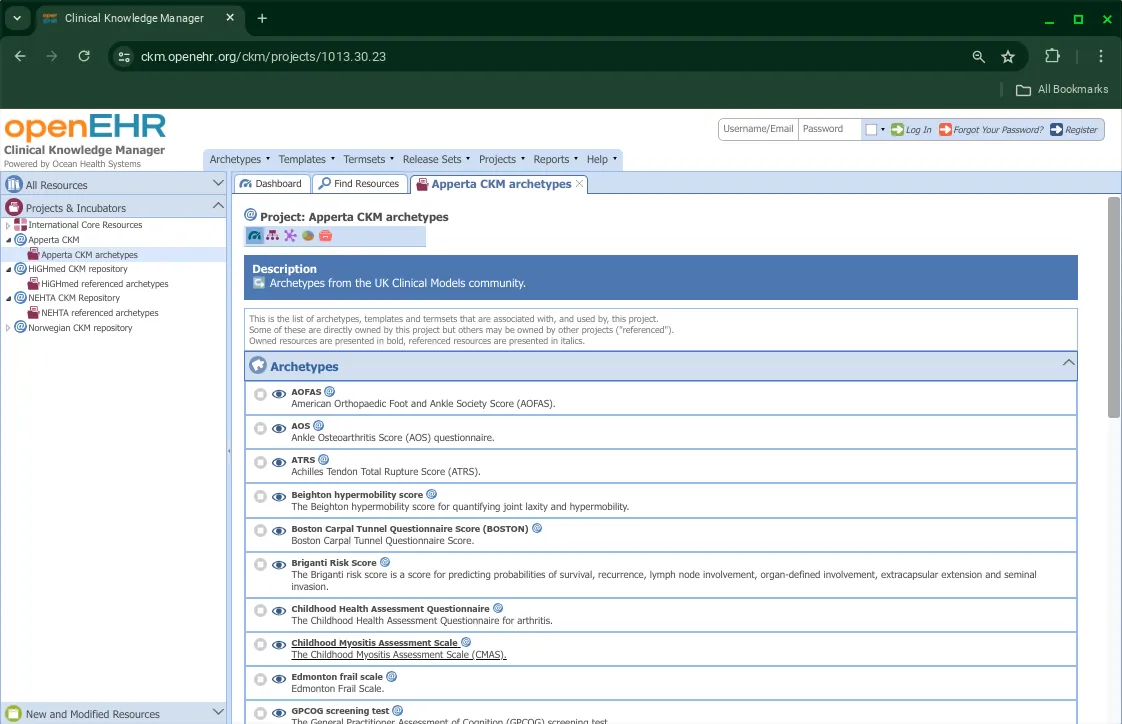Viewport: 1122px width, 724px height.
Task: Click the hierarchy tree icon in project toolbar
Action: [273, 235]
